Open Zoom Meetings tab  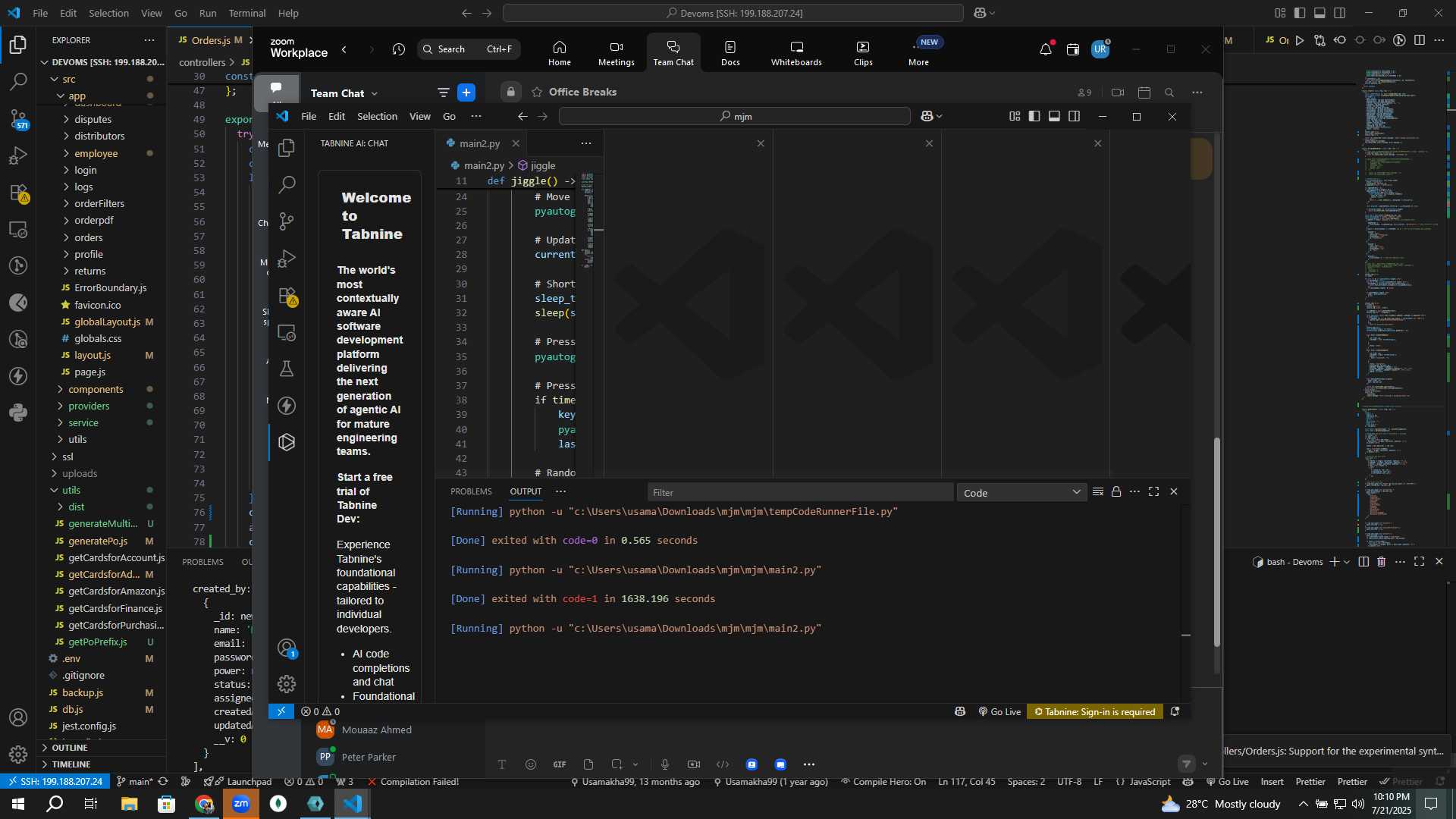616,53
